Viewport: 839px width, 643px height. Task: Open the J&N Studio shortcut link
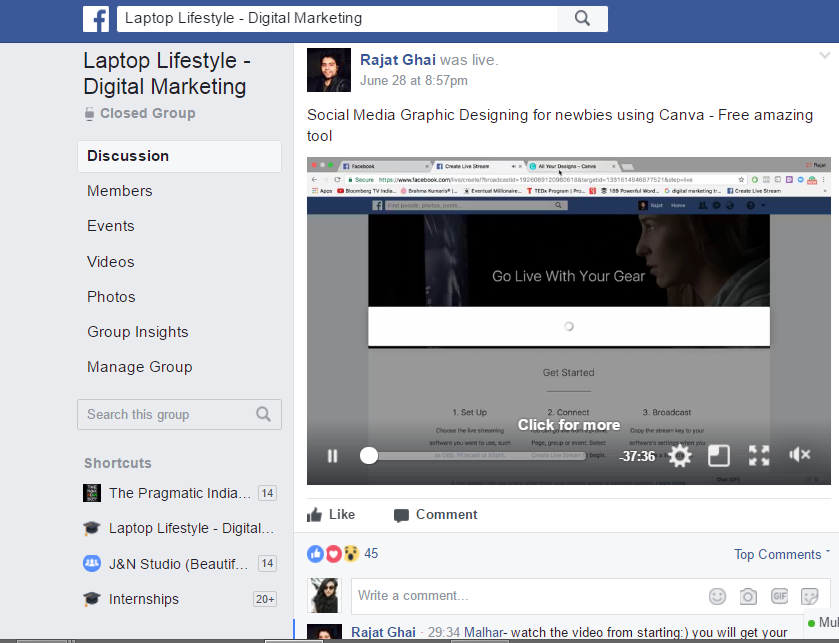(x=179, y=564)
